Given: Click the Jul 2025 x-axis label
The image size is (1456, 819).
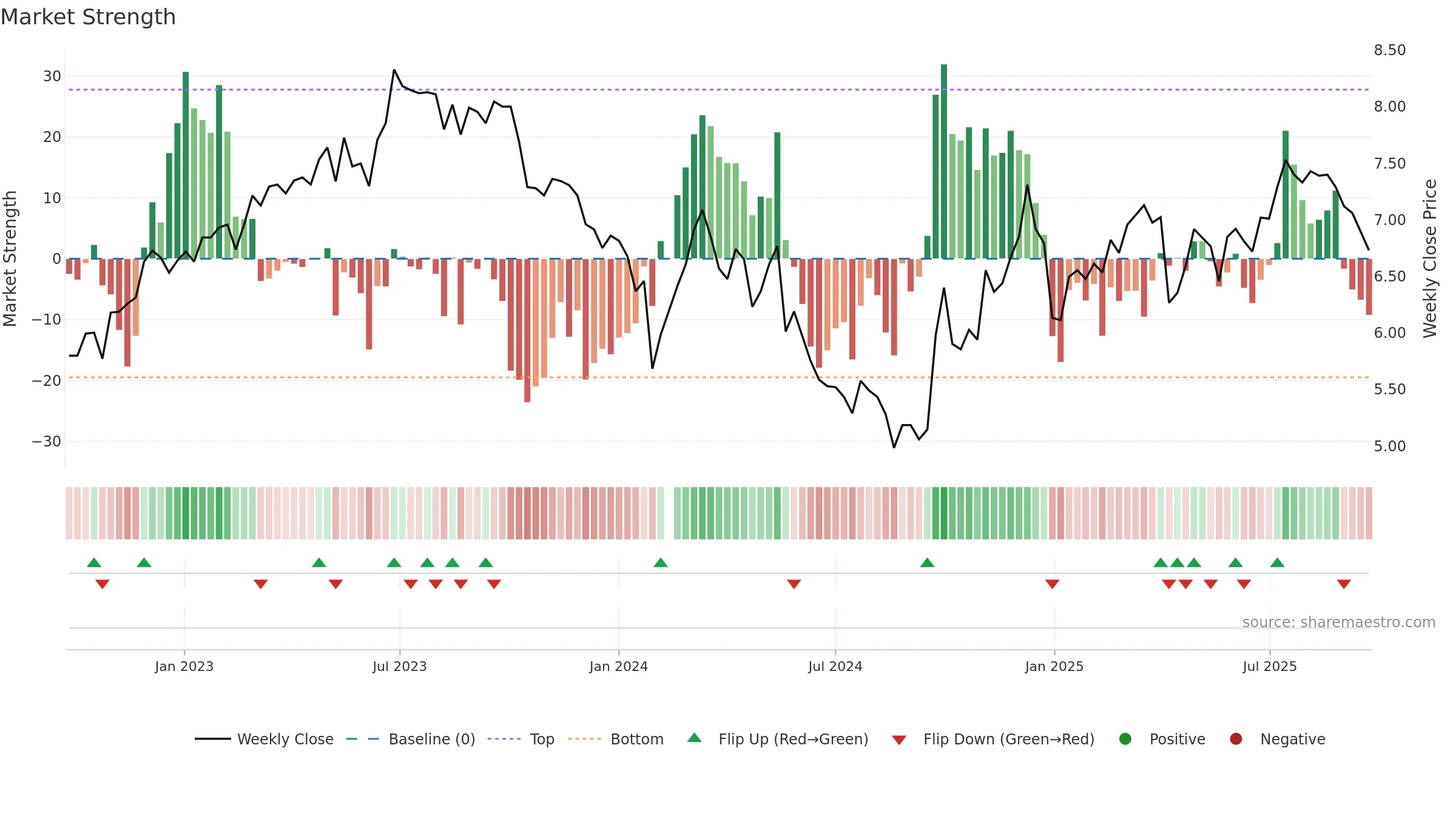Looking at the screenshot, I should click(1270, 666).
